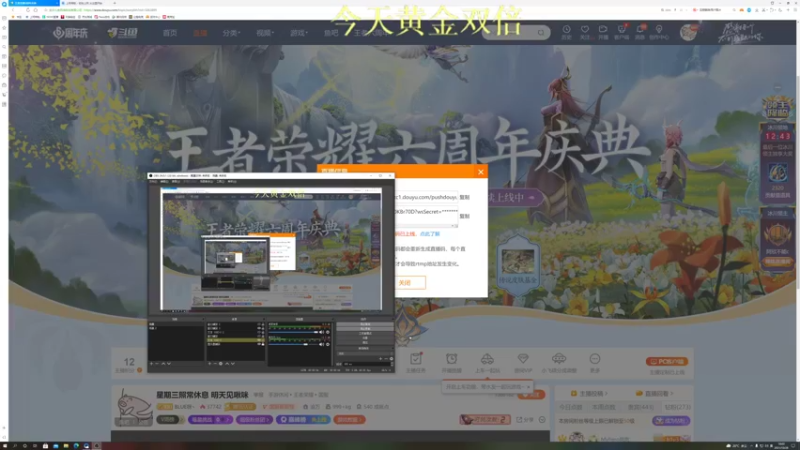Switch to the 本周贡献 tab
The image size is (800, 450).
pos(604,407)
